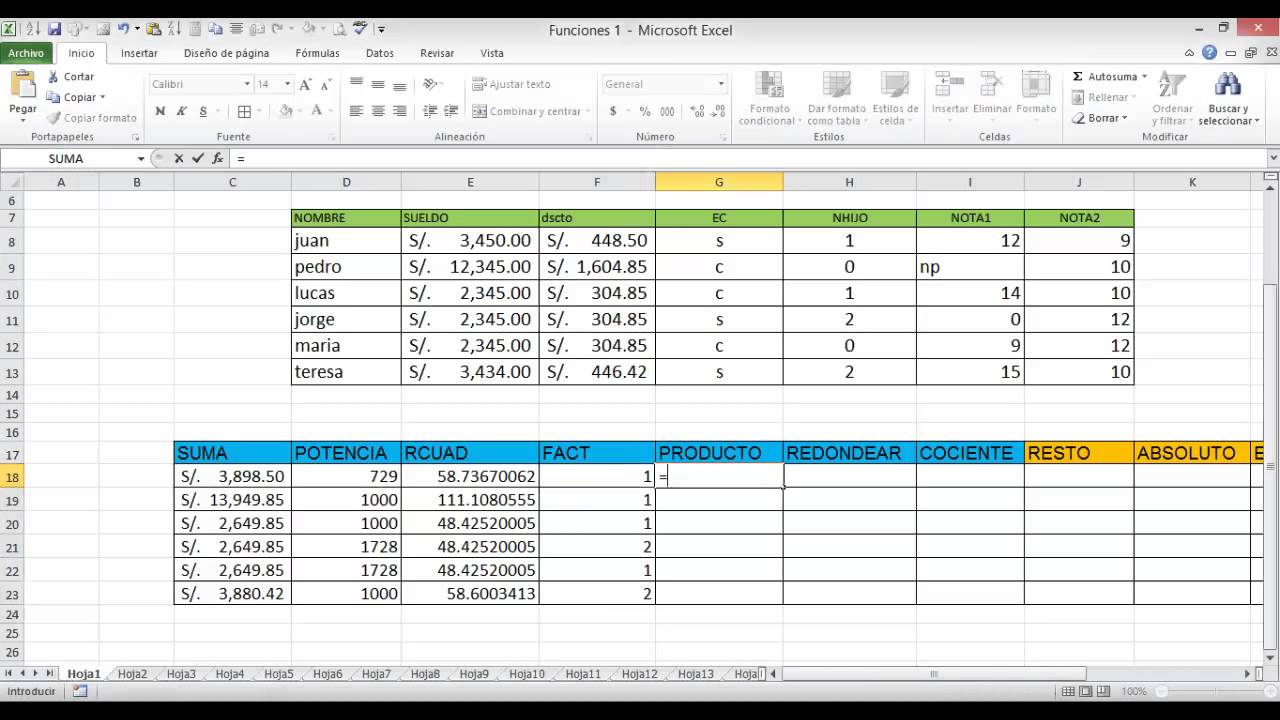Image resolution: width=1280 pixels, height=720 pixels.
Task: Cancel the entry with the formula bar X
Action: click(179, 158)
